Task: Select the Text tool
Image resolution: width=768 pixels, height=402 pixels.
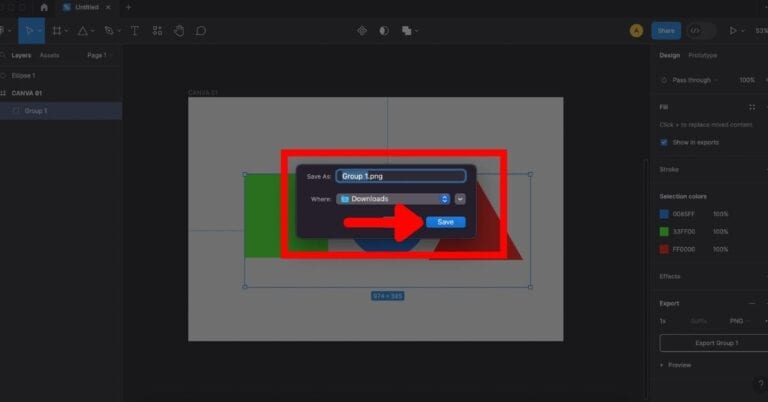Action: (134, 31)
